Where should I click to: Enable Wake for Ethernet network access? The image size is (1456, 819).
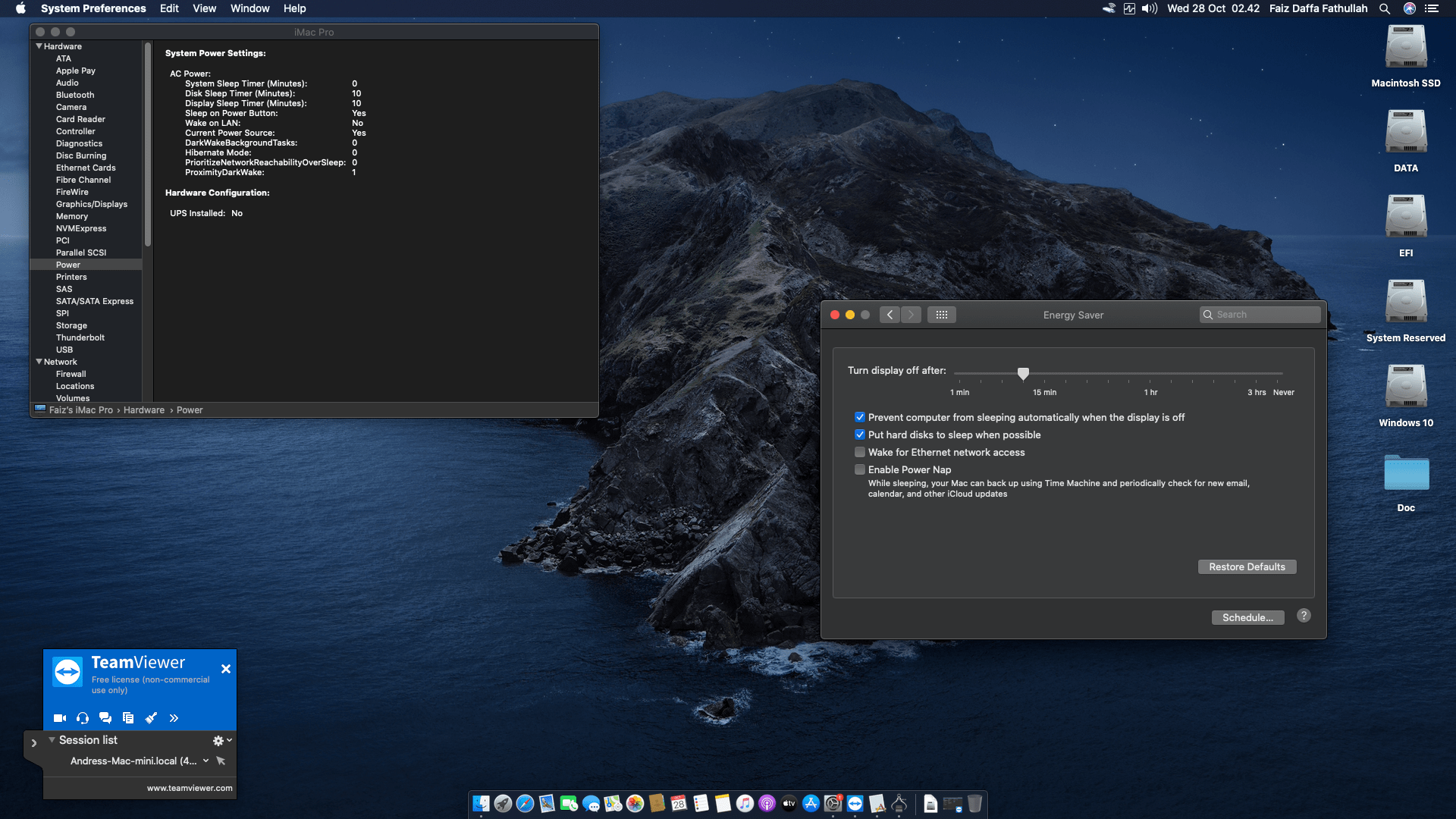(860, 452)
